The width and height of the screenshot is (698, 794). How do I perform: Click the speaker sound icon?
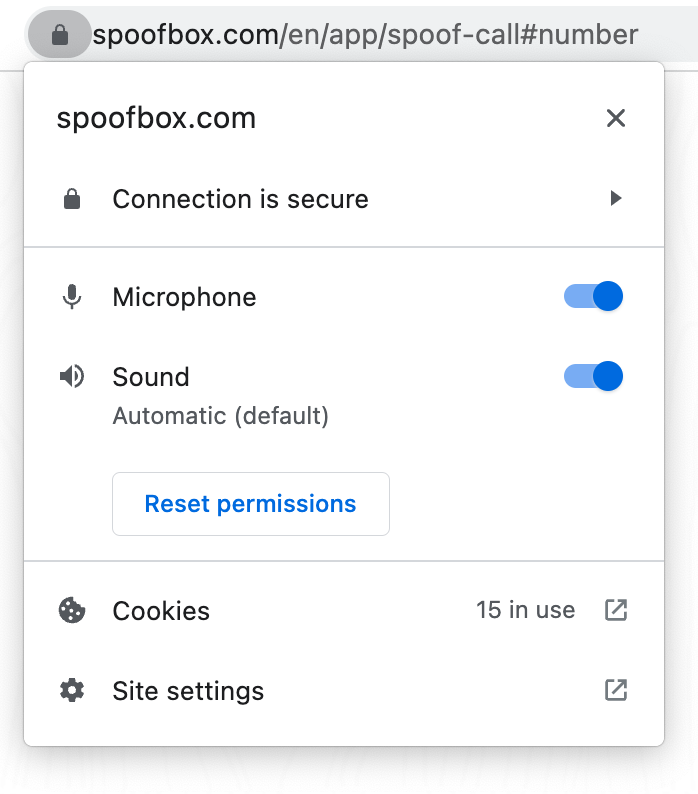point(71,377)
